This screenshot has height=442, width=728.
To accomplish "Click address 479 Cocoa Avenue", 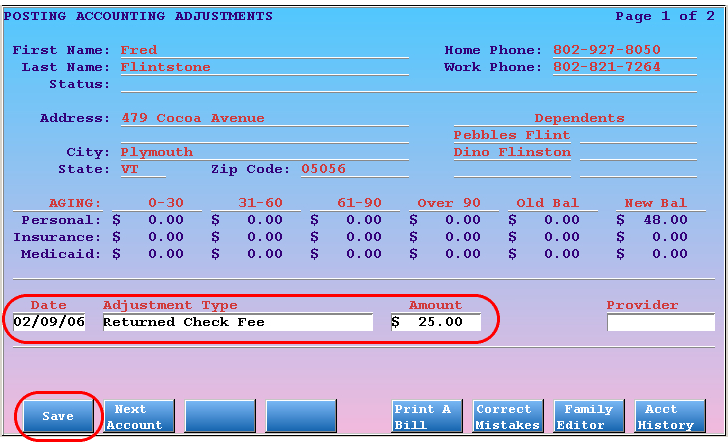I will [193, 118].
